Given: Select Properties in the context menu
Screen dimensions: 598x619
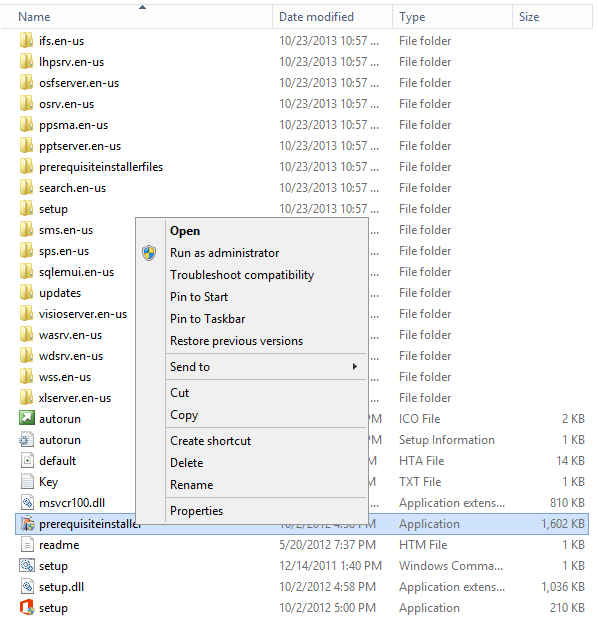Looking at the screenshot, I should point(196,511).
